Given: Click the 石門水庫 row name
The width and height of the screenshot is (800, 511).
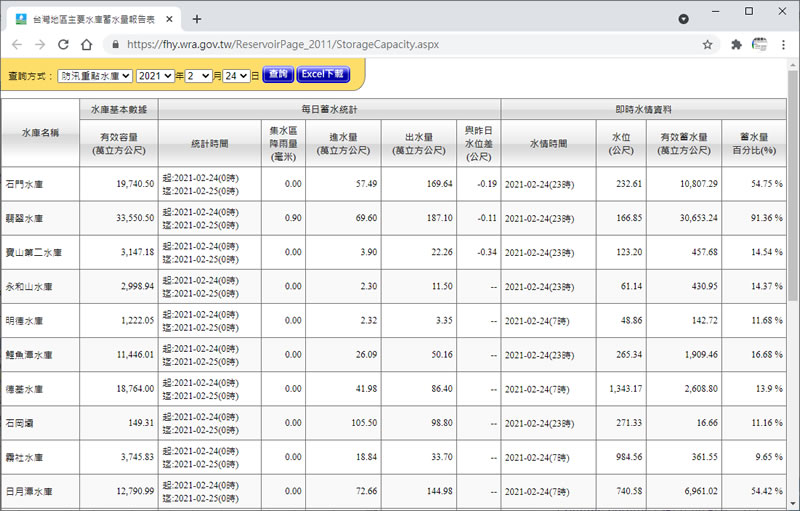Looking at the screenshot, I should [x=24, y=185].
